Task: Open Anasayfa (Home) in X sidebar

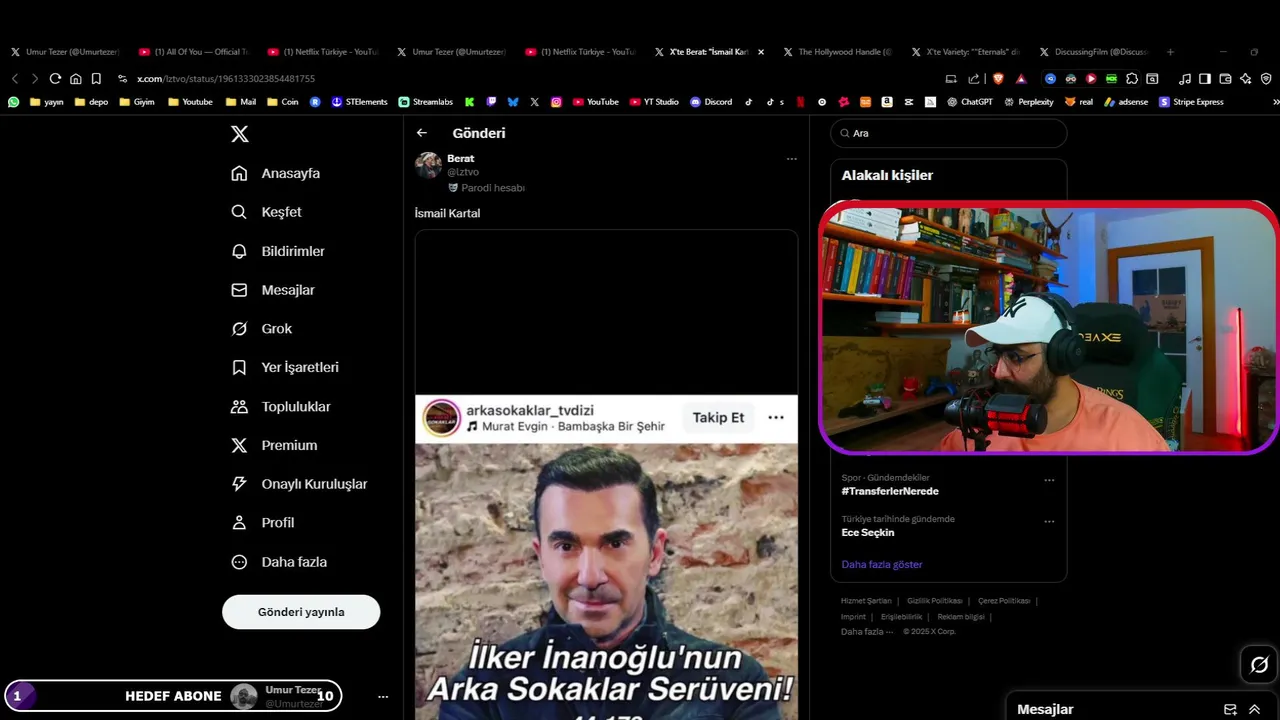Action: click(275, 173)
